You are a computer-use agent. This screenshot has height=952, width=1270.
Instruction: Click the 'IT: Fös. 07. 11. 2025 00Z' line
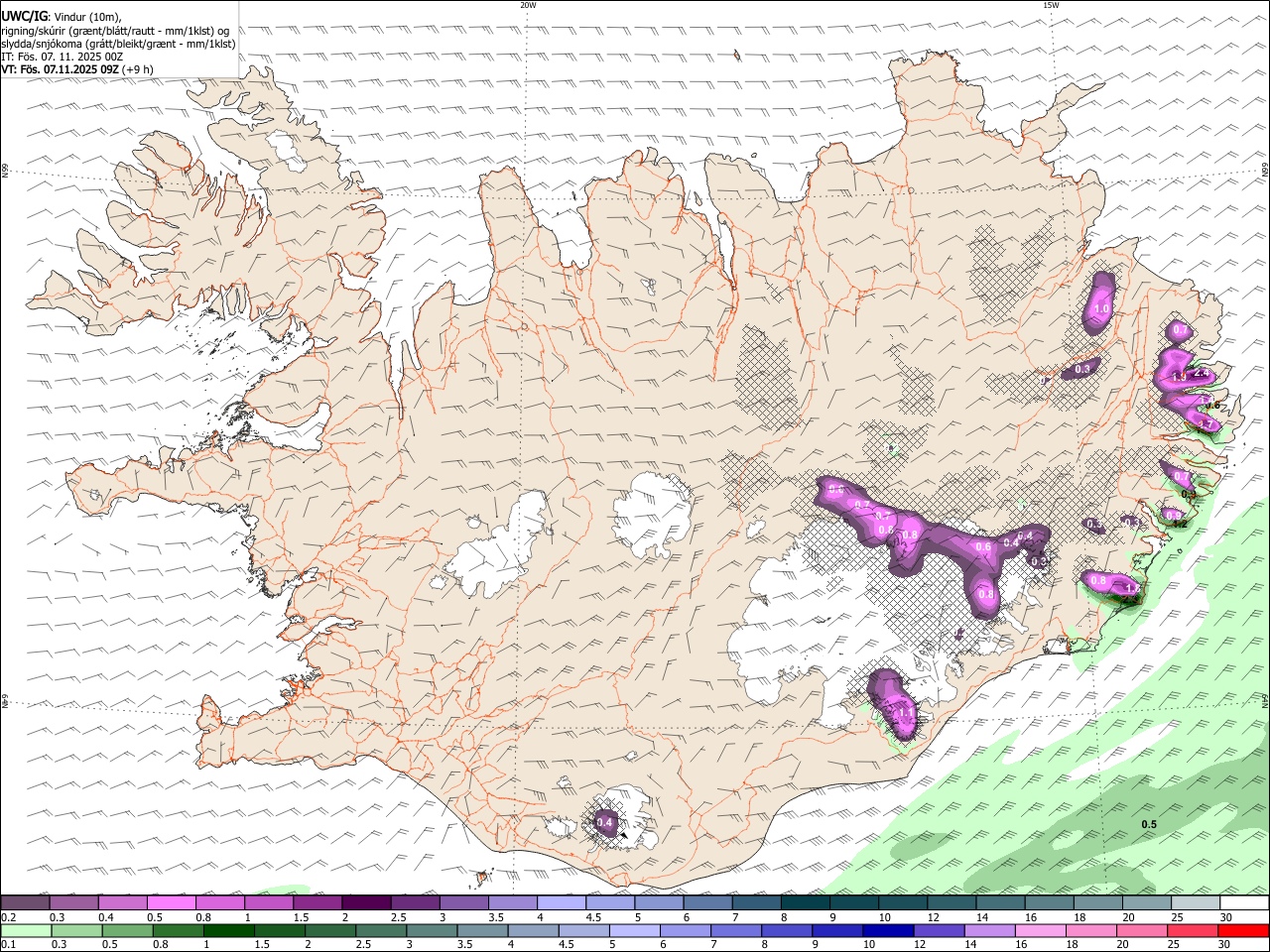(62, 57)
